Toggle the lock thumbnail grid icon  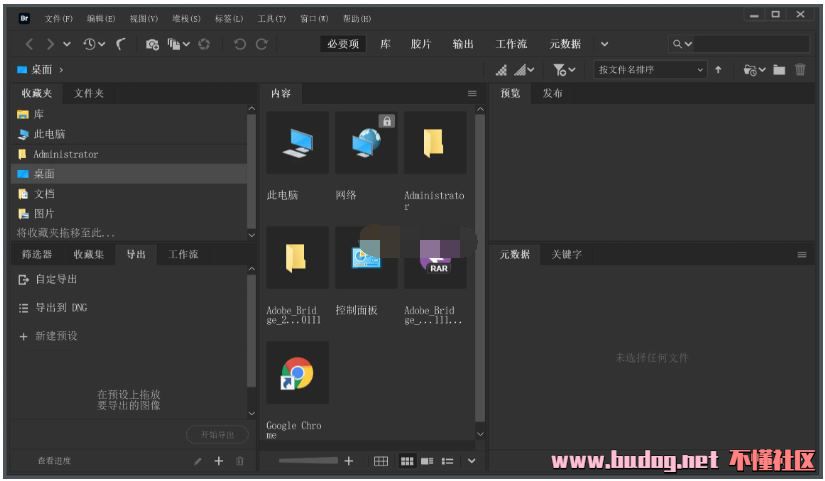[x=381, y=462]
